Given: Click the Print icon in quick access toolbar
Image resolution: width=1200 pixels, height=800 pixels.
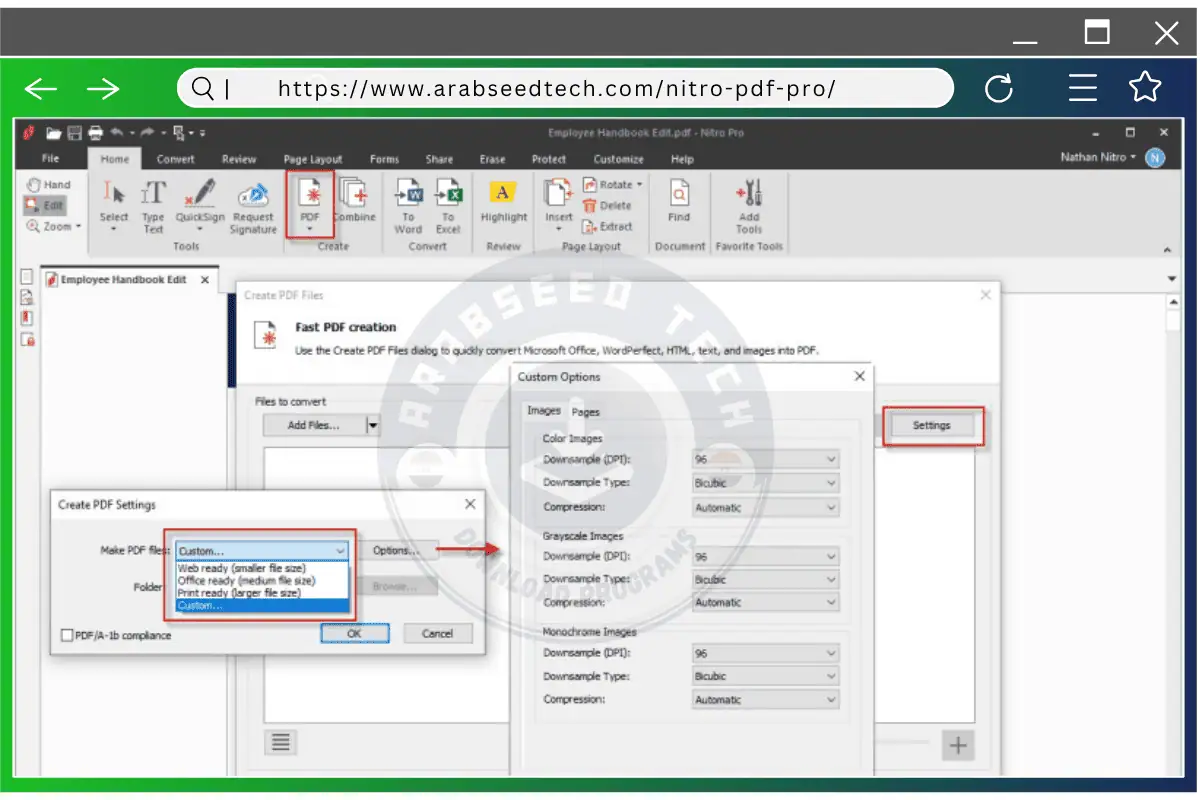Looking at the screenshot, I should point(97,131).
